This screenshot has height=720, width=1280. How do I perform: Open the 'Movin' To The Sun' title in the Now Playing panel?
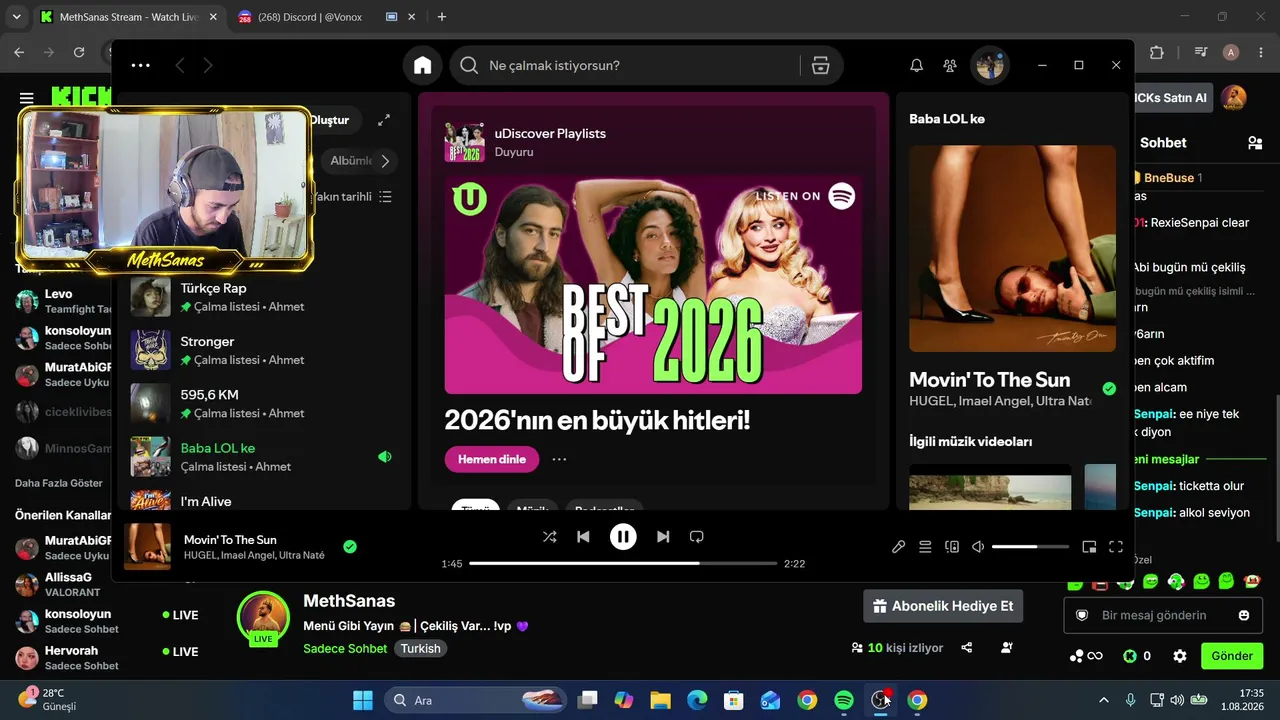tap(989, 380)
